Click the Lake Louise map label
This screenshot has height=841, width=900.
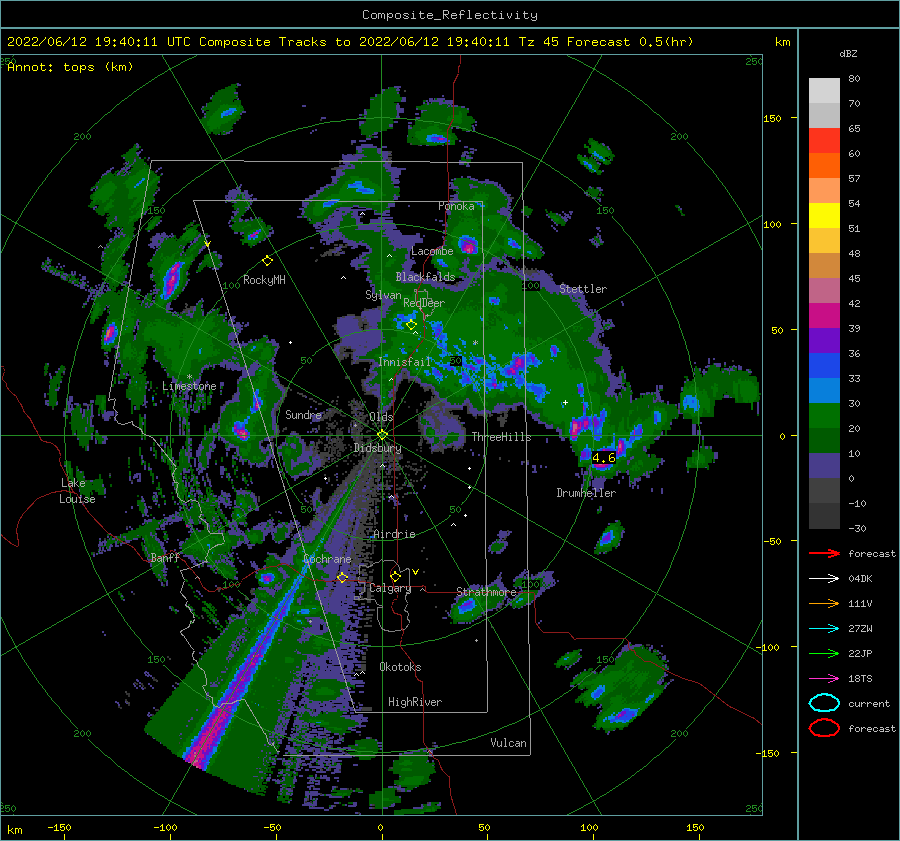[77, 491]
